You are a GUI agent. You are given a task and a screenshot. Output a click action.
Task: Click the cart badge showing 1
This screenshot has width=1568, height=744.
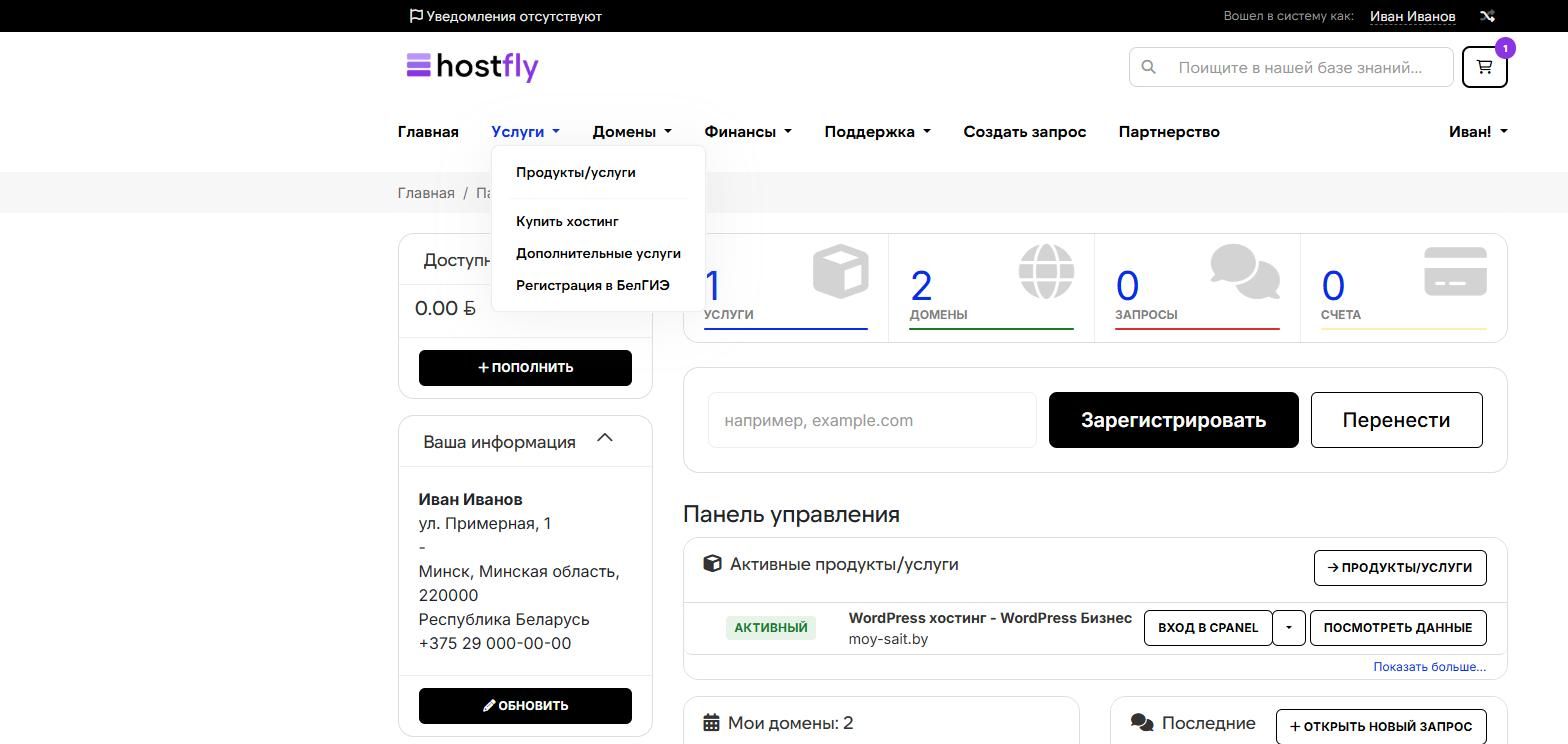[x=1505, y=48]
